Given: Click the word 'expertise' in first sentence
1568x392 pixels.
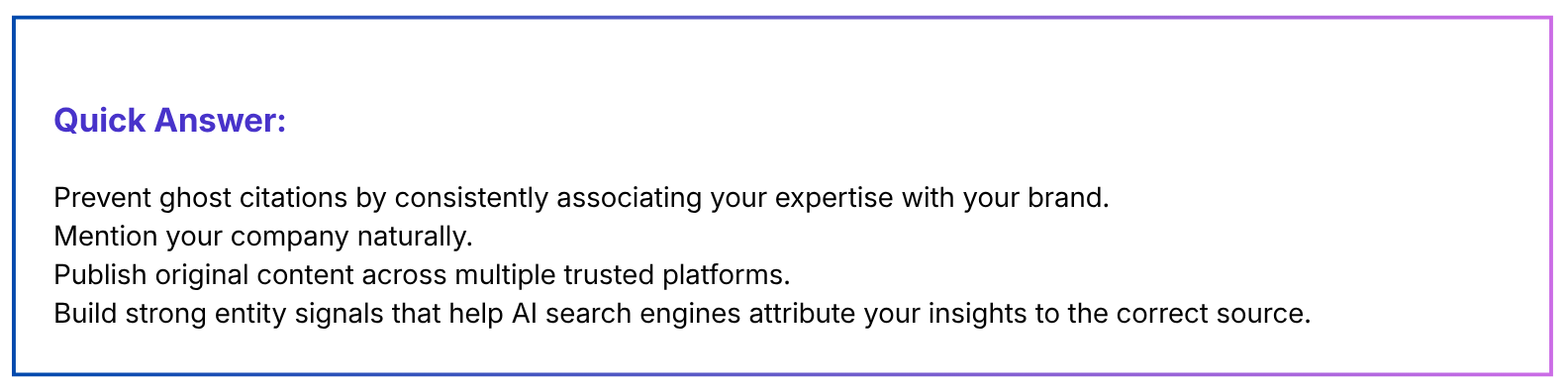Looking at the screenshot, I should (x=833, y=198).
